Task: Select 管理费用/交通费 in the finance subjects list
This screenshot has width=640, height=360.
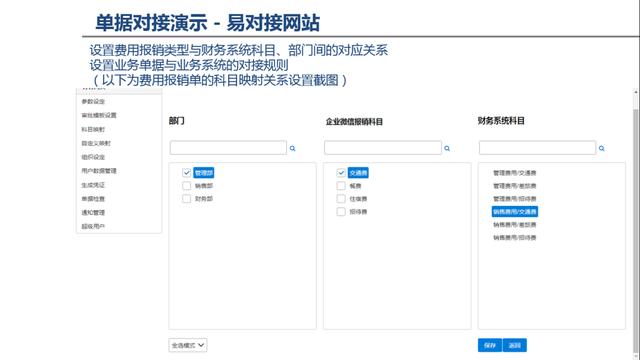Action: coord(515,173)
